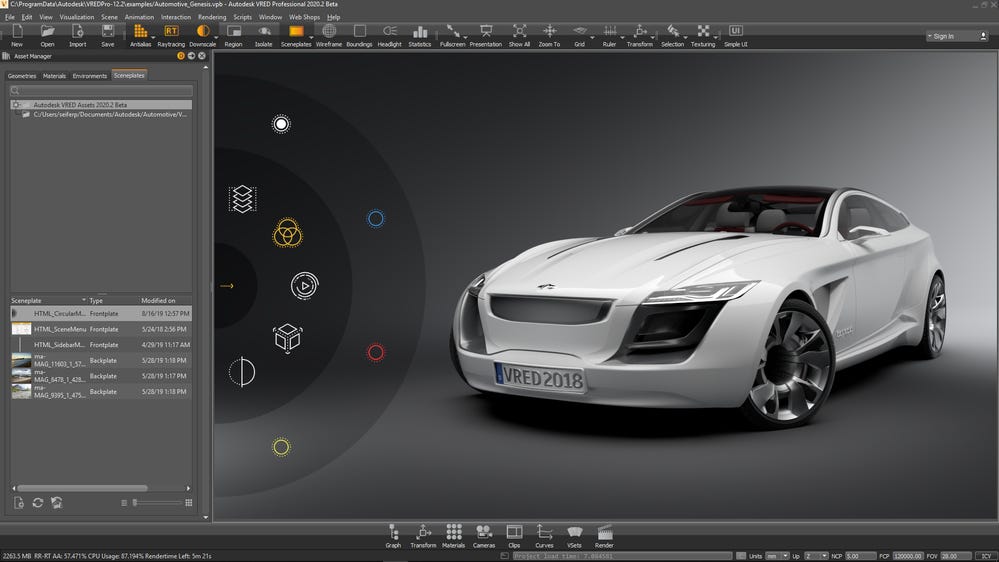Click the Isolate toolbar icon
This screenshot has height=562, width=999.
264,35
